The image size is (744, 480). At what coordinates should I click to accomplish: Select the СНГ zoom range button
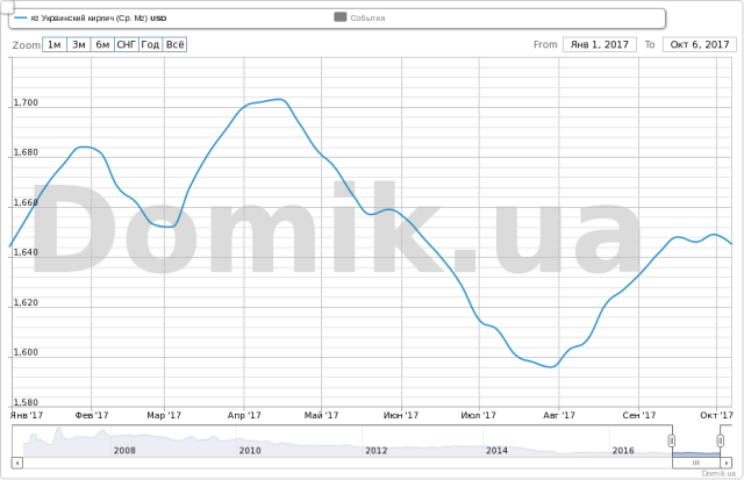tap(127, 45)
